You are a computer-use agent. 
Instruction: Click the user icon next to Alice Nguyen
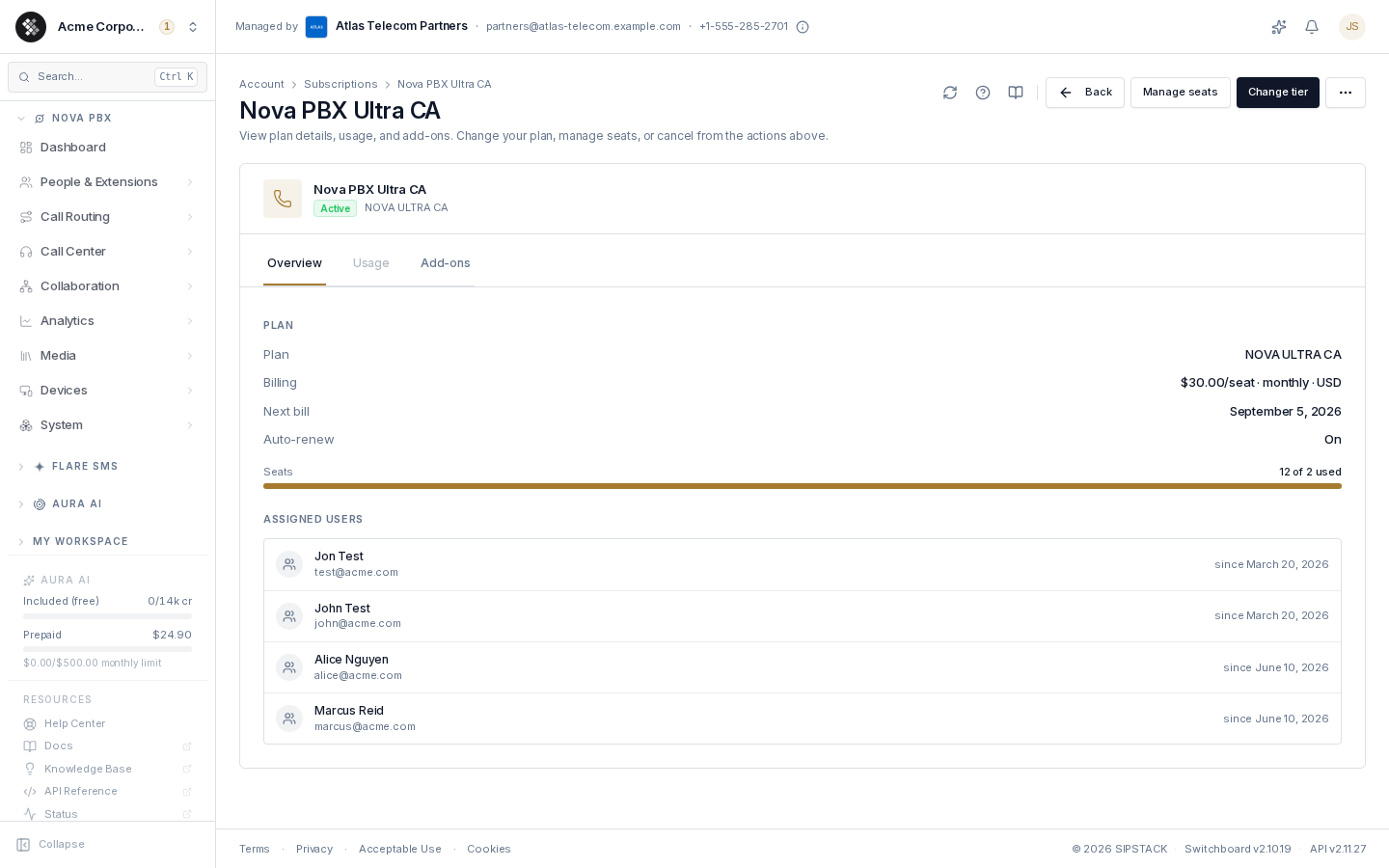coord(289,667)
